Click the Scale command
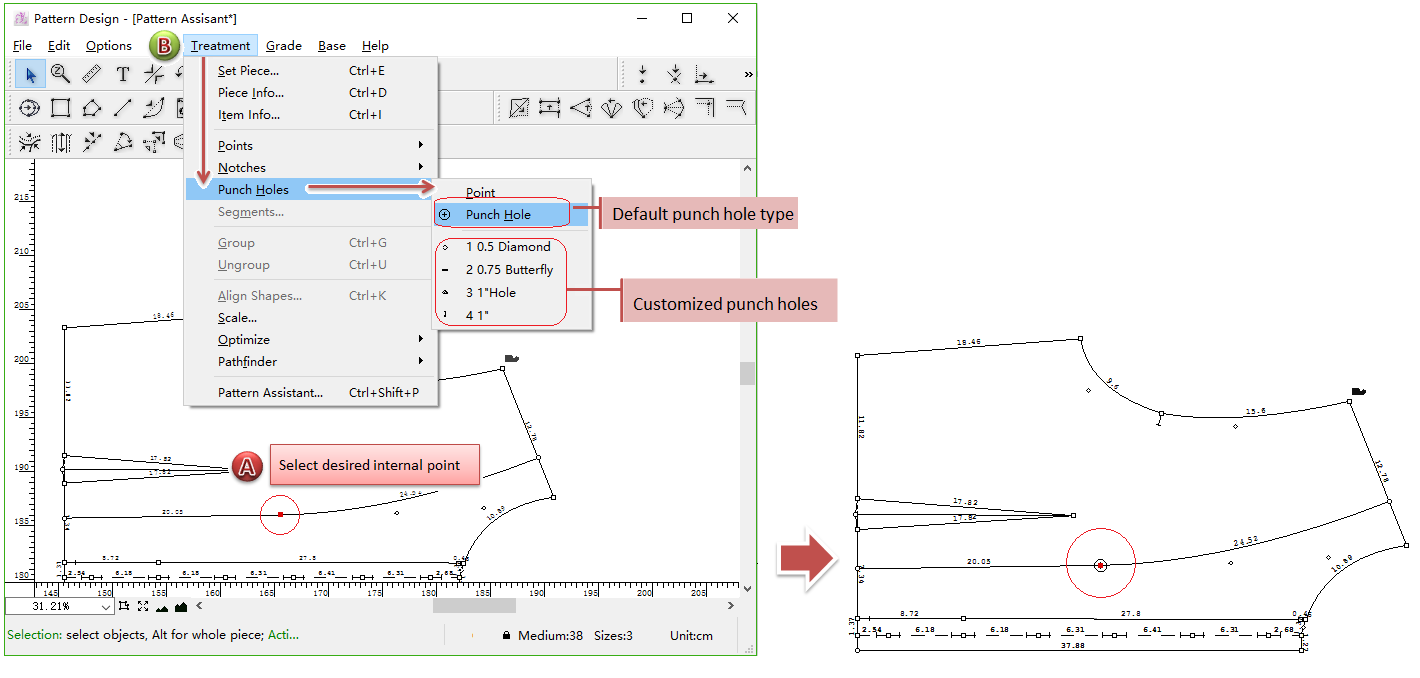 click(237, 318)
